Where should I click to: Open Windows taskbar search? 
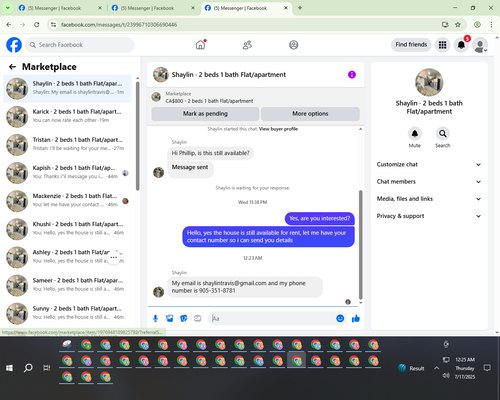[28, 368]
